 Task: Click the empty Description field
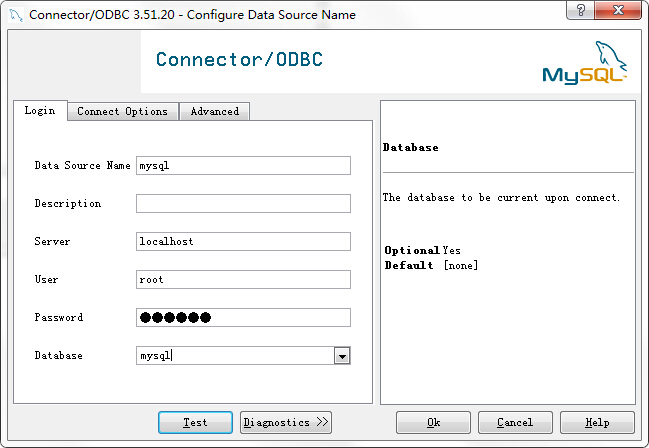coord(243,203)
